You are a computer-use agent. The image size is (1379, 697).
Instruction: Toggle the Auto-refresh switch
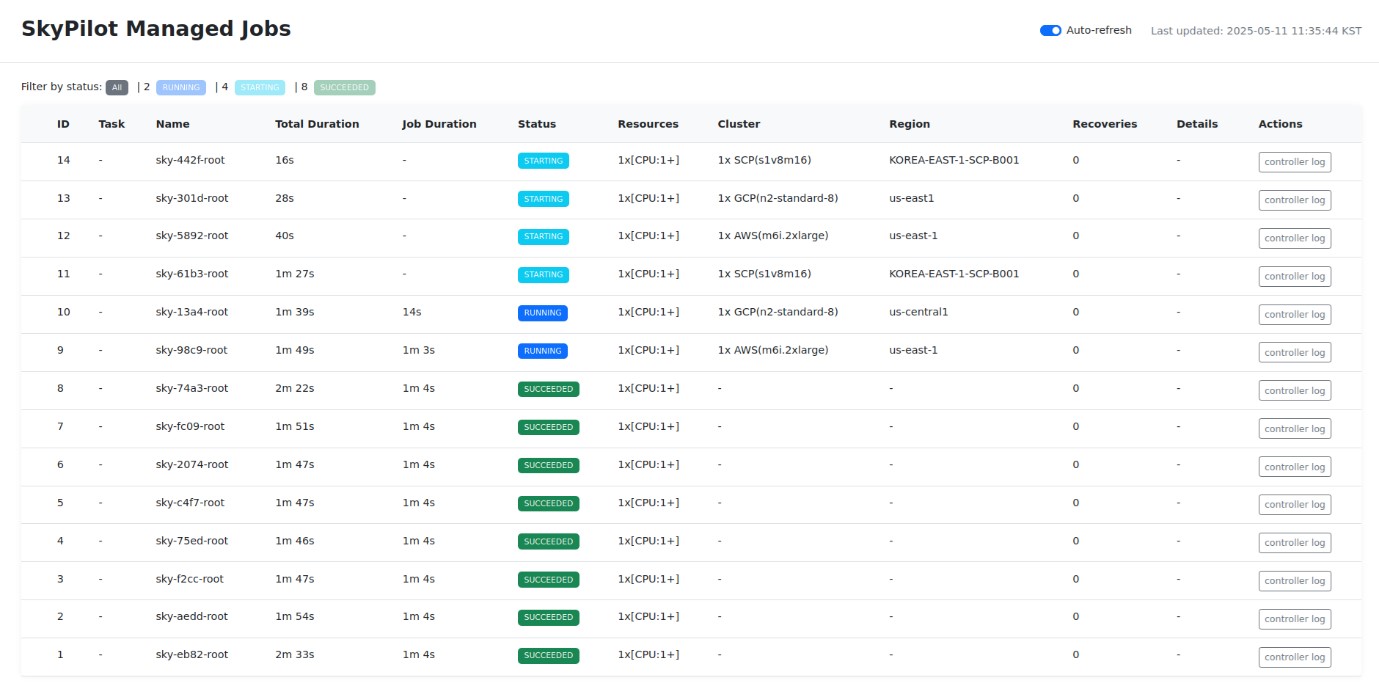1050,31
